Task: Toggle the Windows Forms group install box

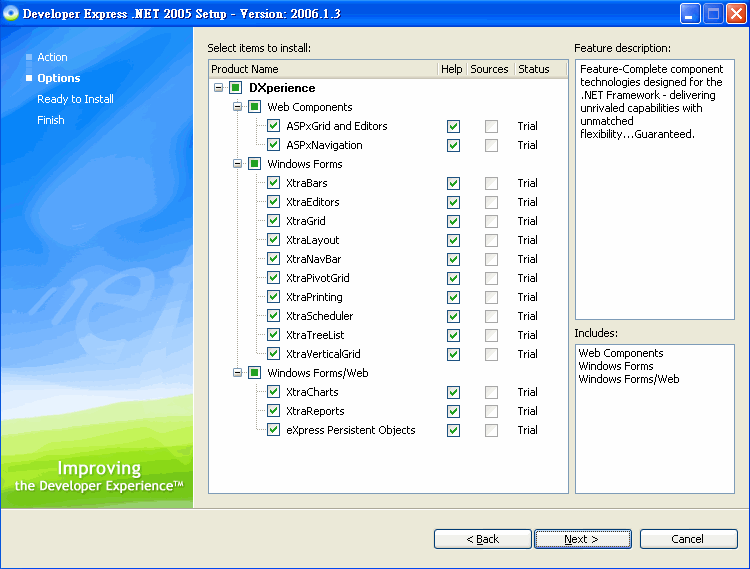Action: click(254, 164)
